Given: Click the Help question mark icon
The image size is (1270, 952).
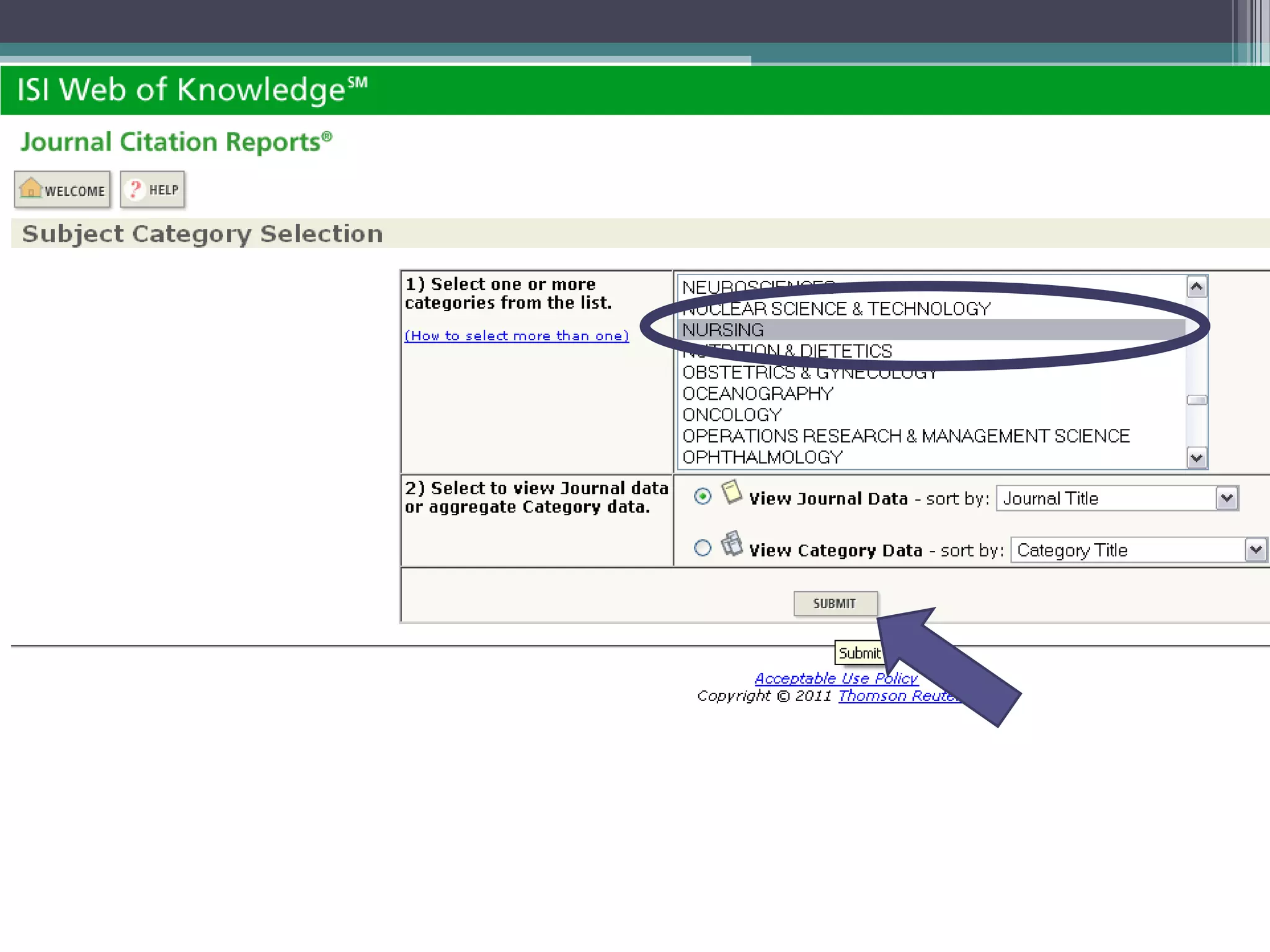Looking at the screenshot, I should (135, 189).
